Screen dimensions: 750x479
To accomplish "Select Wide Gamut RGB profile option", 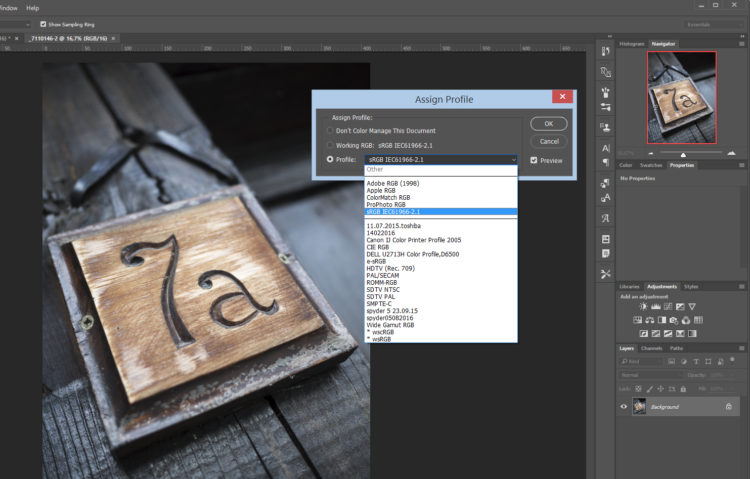I will click(392, 325).
